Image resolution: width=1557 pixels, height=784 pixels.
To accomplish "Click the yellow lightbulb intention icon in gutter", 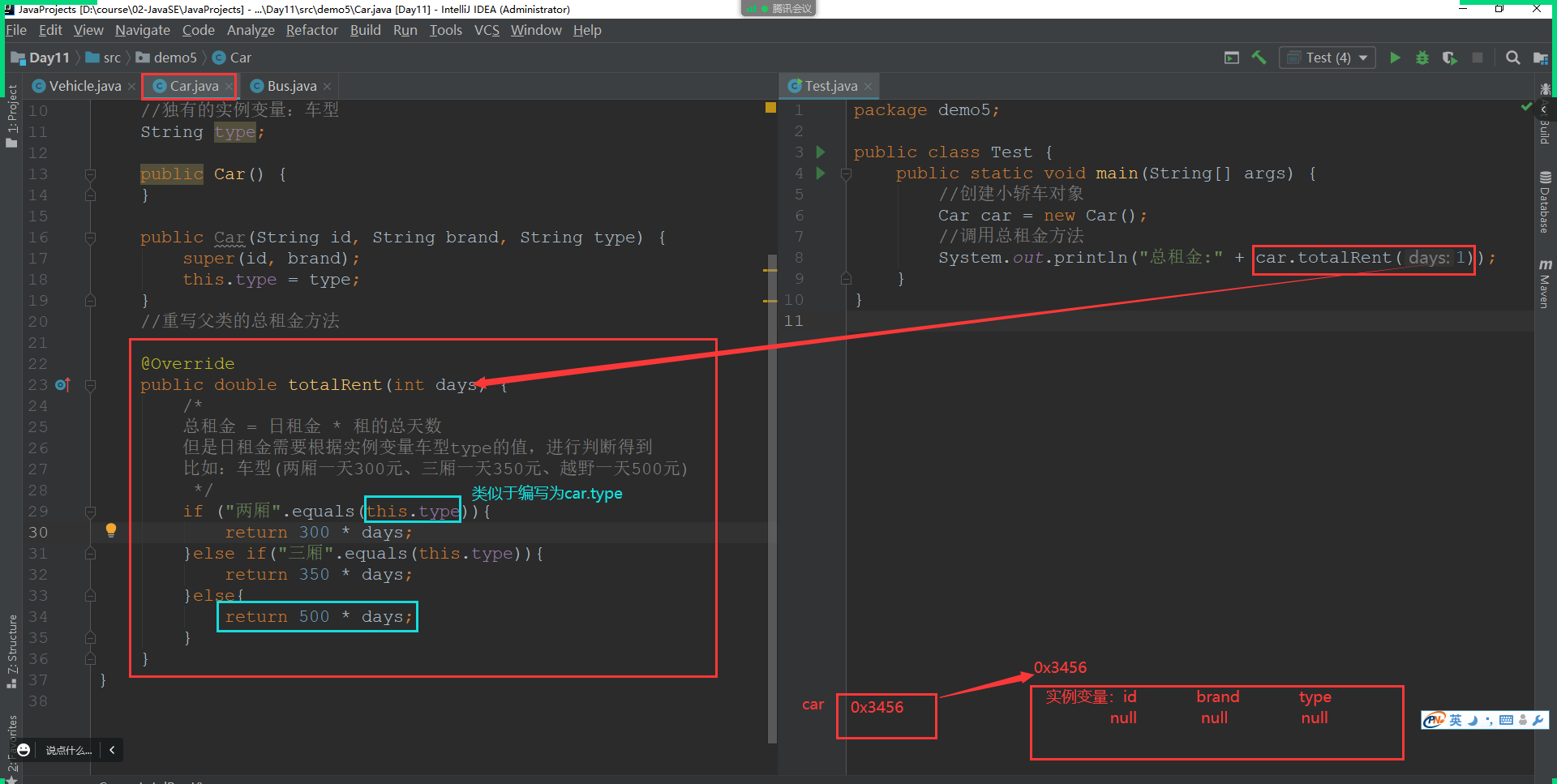I will [x=111, y=530].
